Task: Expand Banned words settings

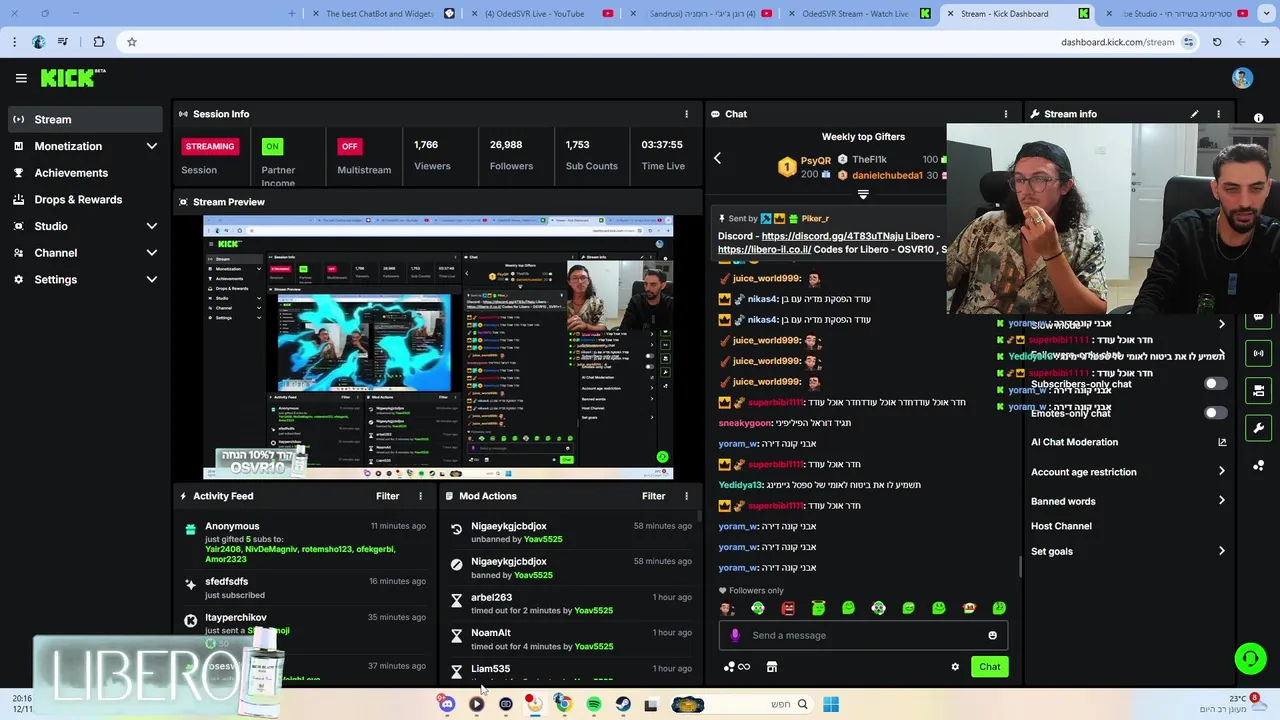Action: [1221, 501]
